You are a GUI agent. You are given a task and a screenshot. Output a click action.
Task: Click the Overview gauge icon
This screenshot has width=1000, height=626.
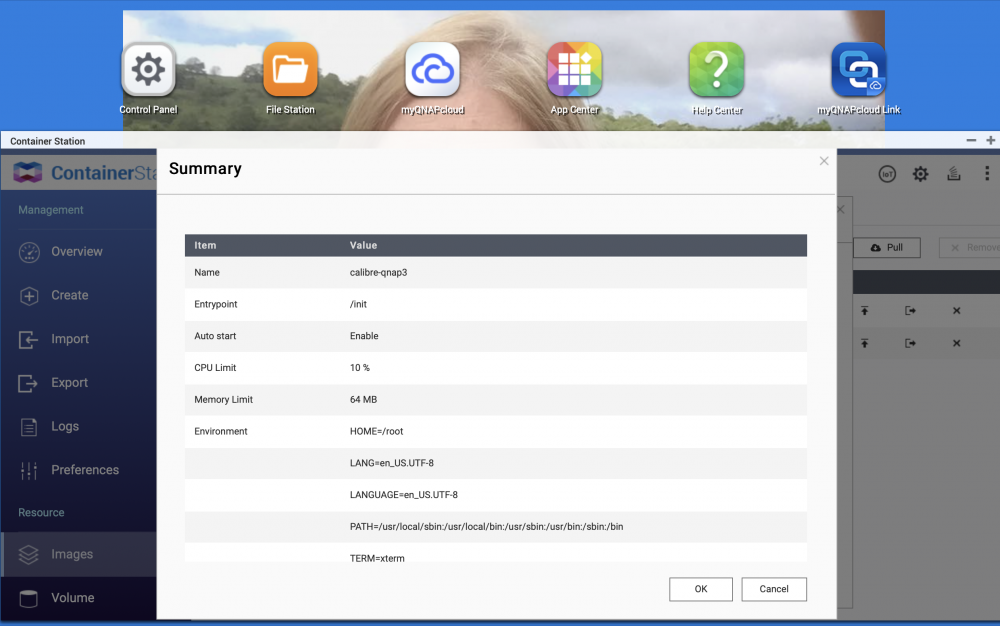click(29, 252)
